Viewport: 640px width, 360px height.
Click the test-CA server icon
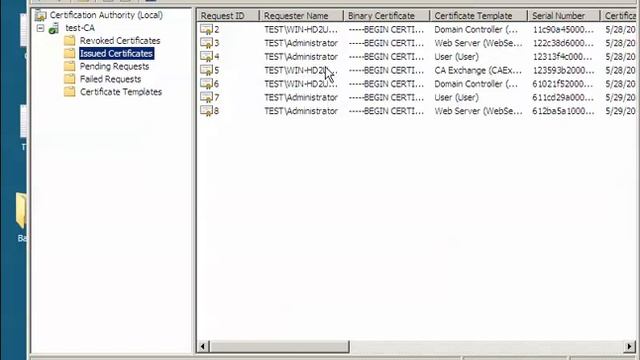pos(54,28)
